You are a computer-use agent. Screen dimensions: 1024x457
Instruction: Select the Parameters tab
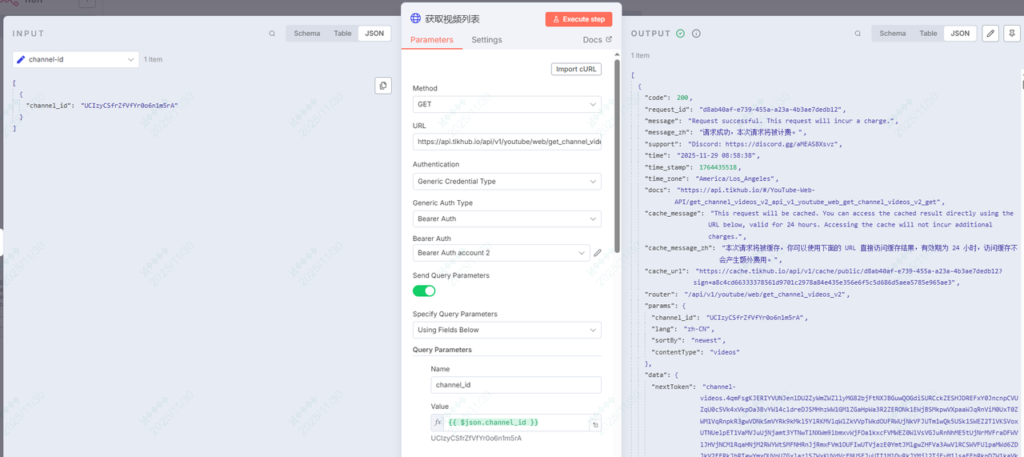[432, 40]
